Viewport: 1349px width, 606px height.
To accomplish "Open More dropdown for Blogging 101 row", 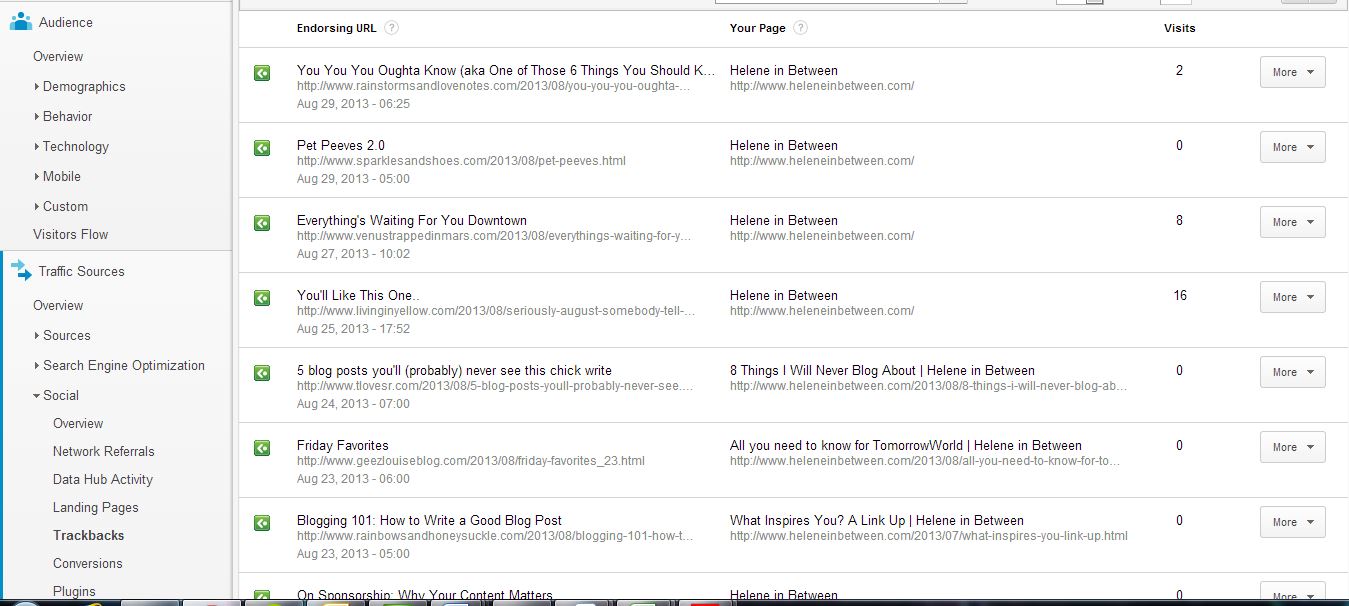I will [1292, 522].
